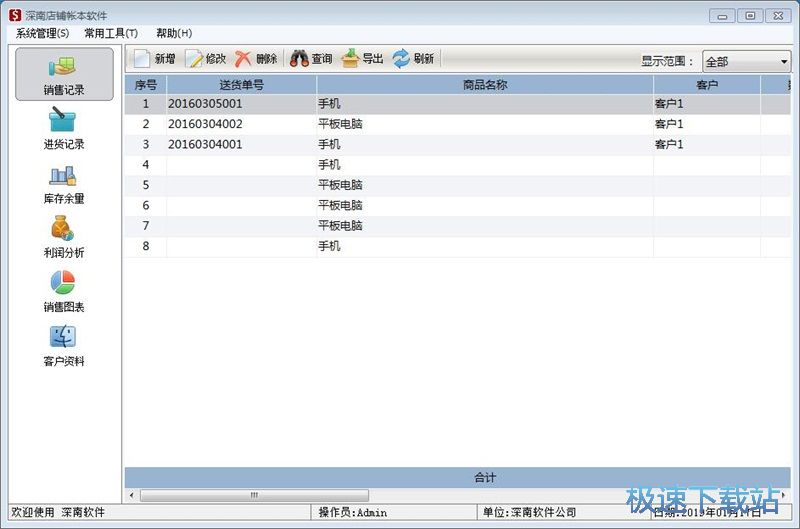
Task: Sort by the 送货单号 column header
Action: coord(241,85)
